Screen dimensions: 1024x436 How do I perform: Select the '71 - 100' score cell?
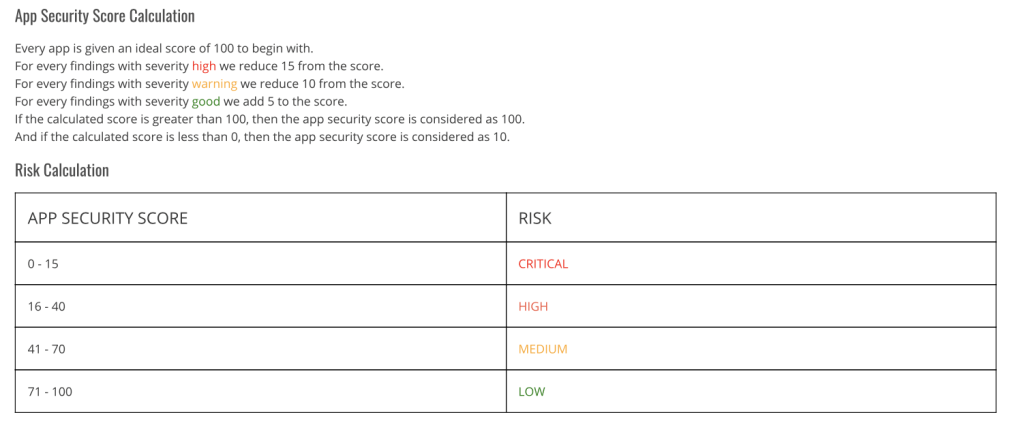(50, 392)
